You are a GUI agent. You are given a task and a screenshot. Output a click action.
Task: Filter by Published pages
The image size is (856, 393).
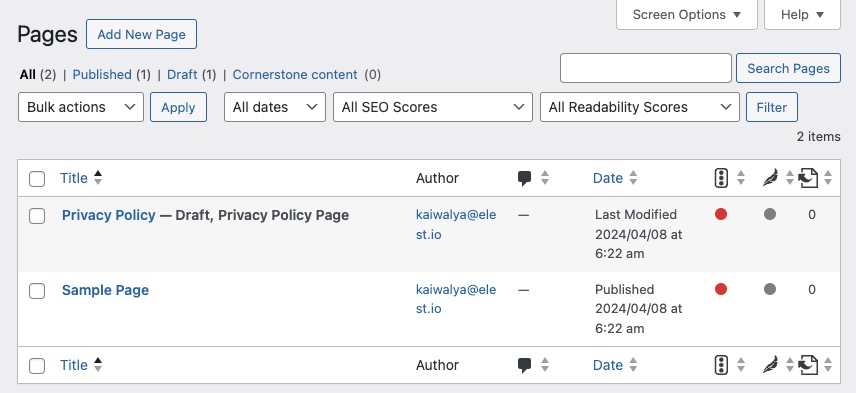(102, 75)
